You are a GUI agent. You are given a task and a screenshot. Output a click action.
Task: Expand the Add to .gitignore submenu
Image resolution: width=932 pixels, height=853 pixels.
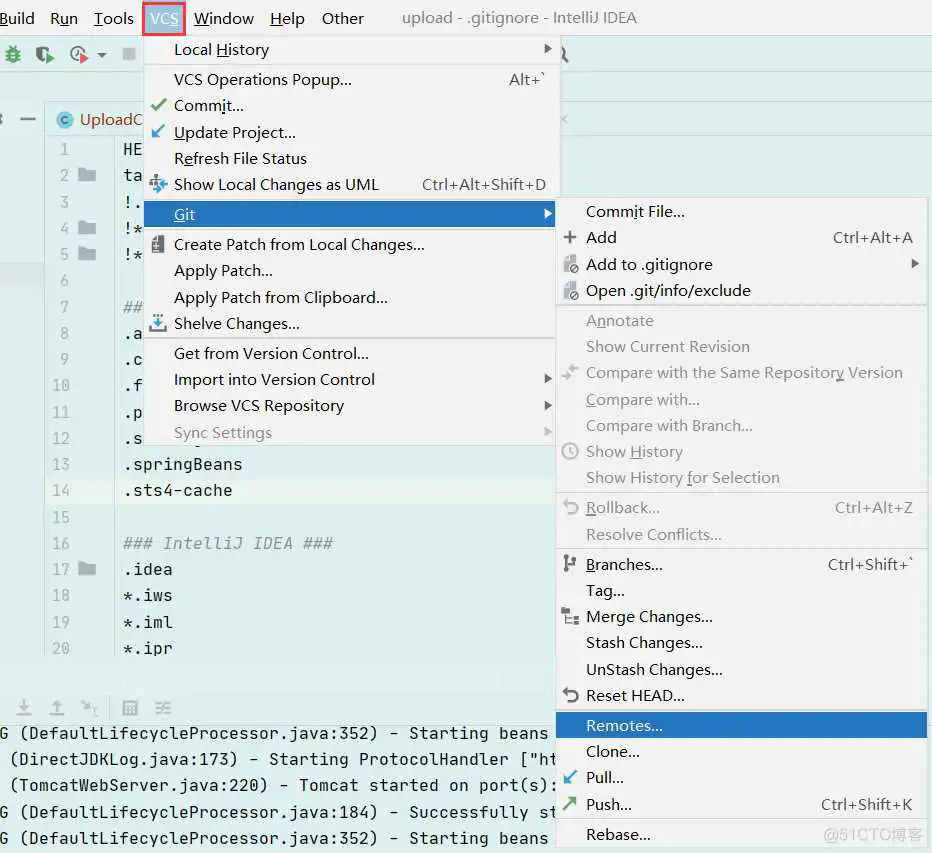(914, 264)
